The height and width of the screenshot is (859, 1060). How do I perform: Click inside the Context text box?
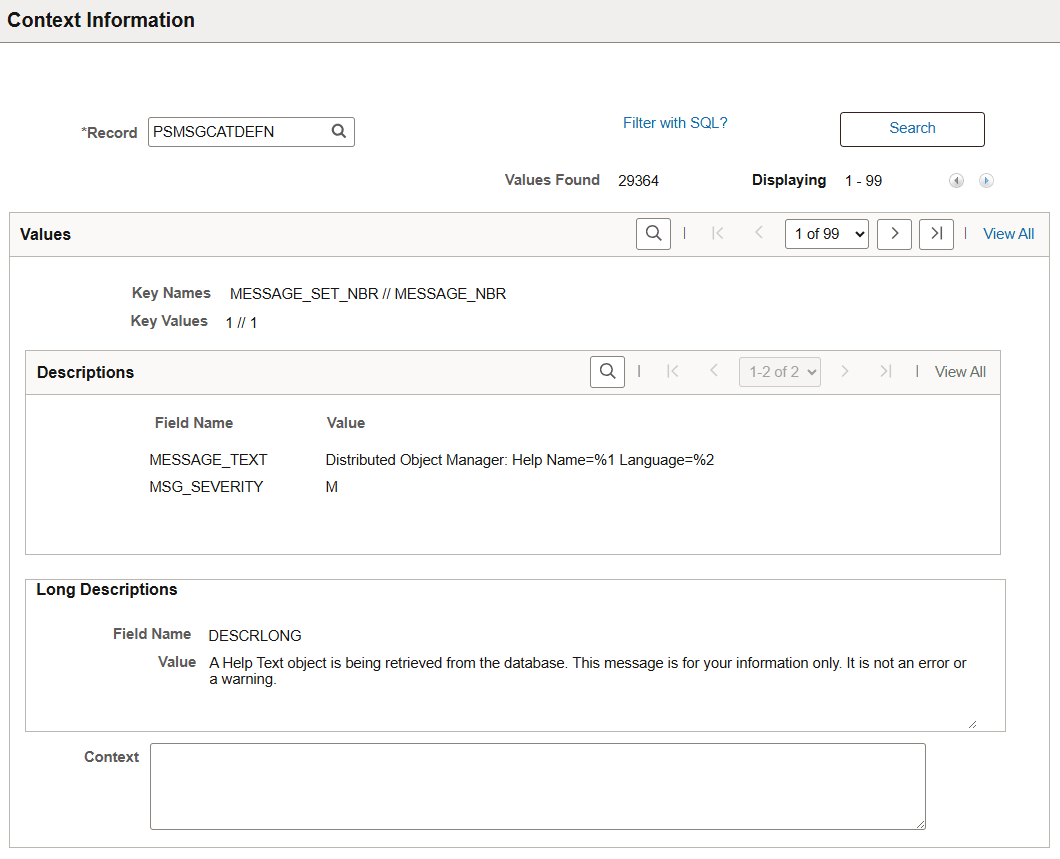(x=537, y=786)
